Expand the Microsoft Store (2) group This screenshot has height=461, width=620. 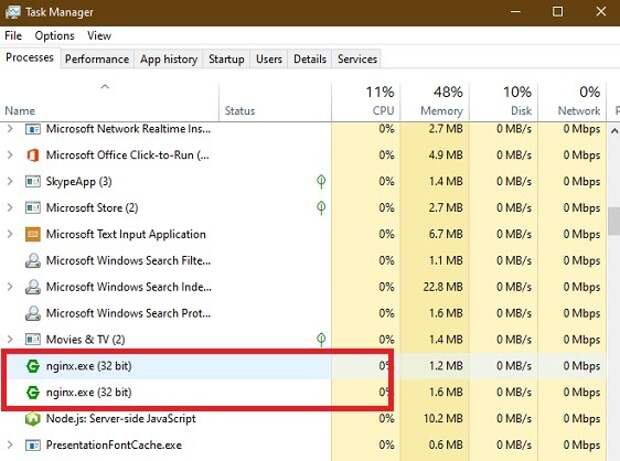pyautogui.click(x=10, y=208)
